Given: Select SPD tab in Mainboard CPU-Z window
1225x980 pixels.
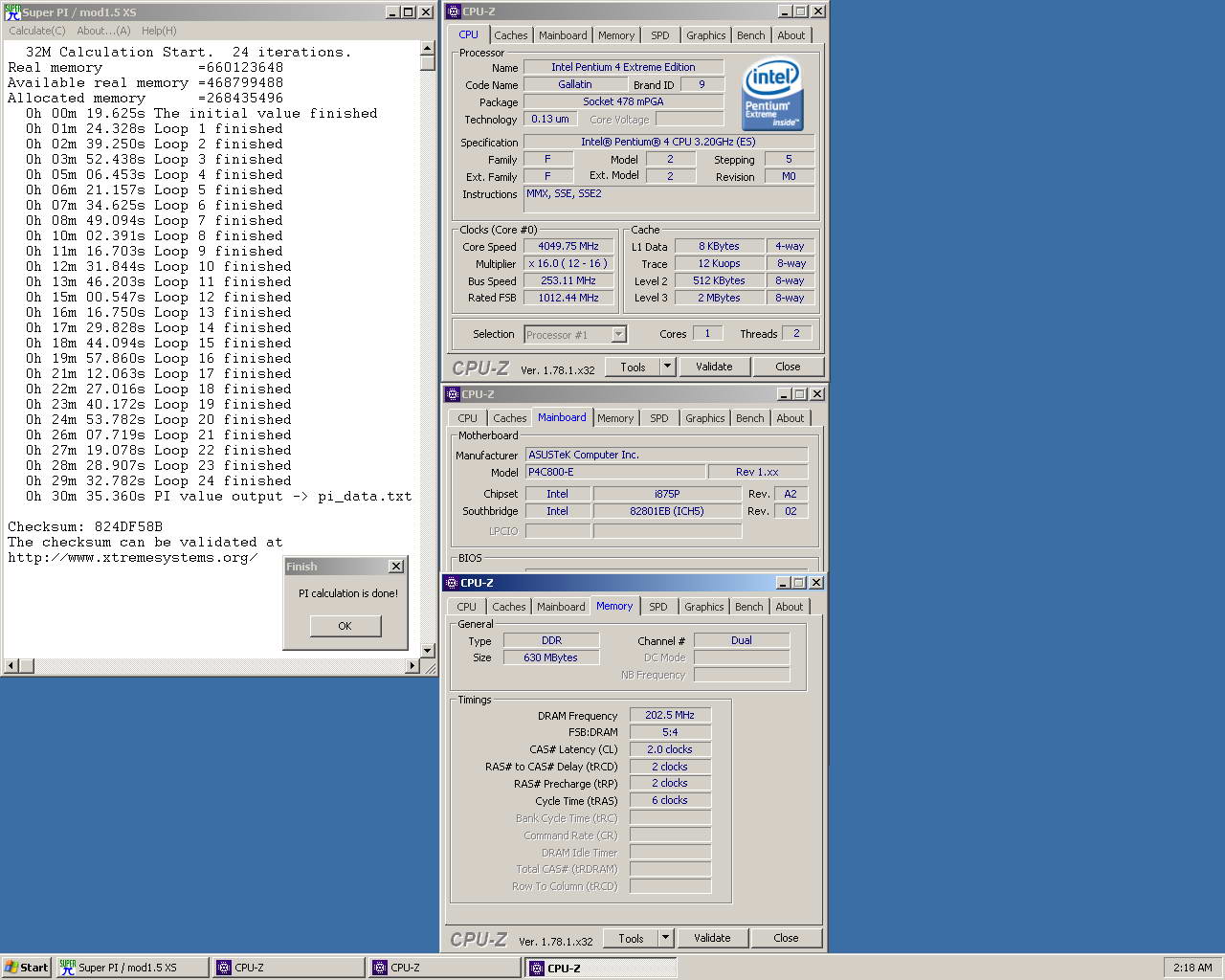Looking at the screenshot, I should click(x=659, y=418).
